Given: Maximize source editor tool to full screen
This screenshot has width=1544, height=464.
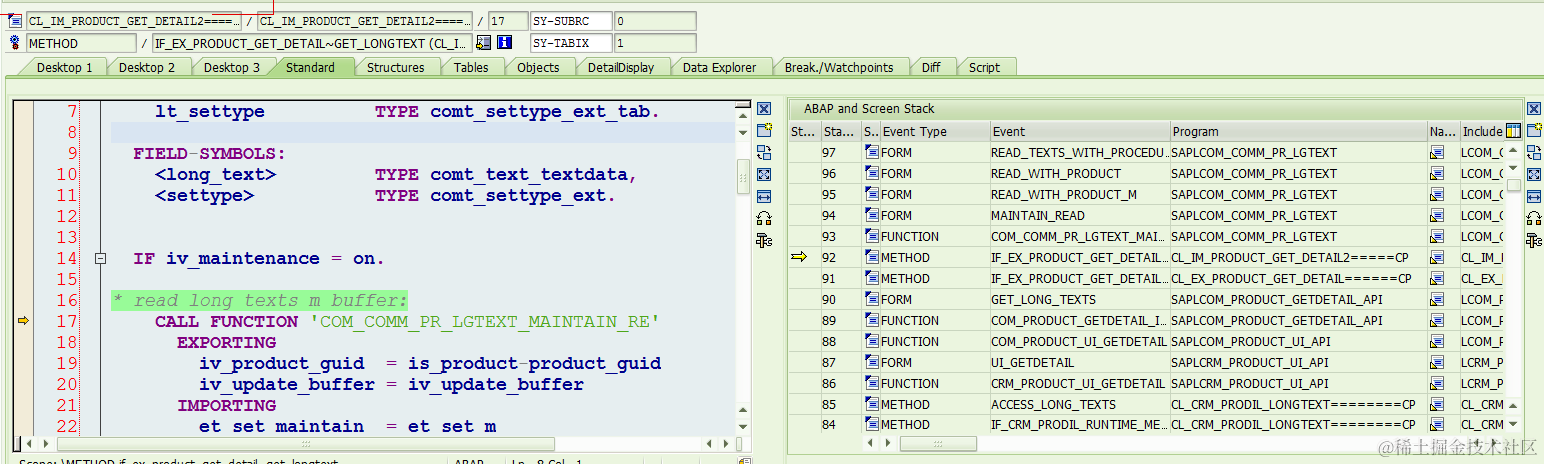Looking at the screenshot, I should coord(764,175).
